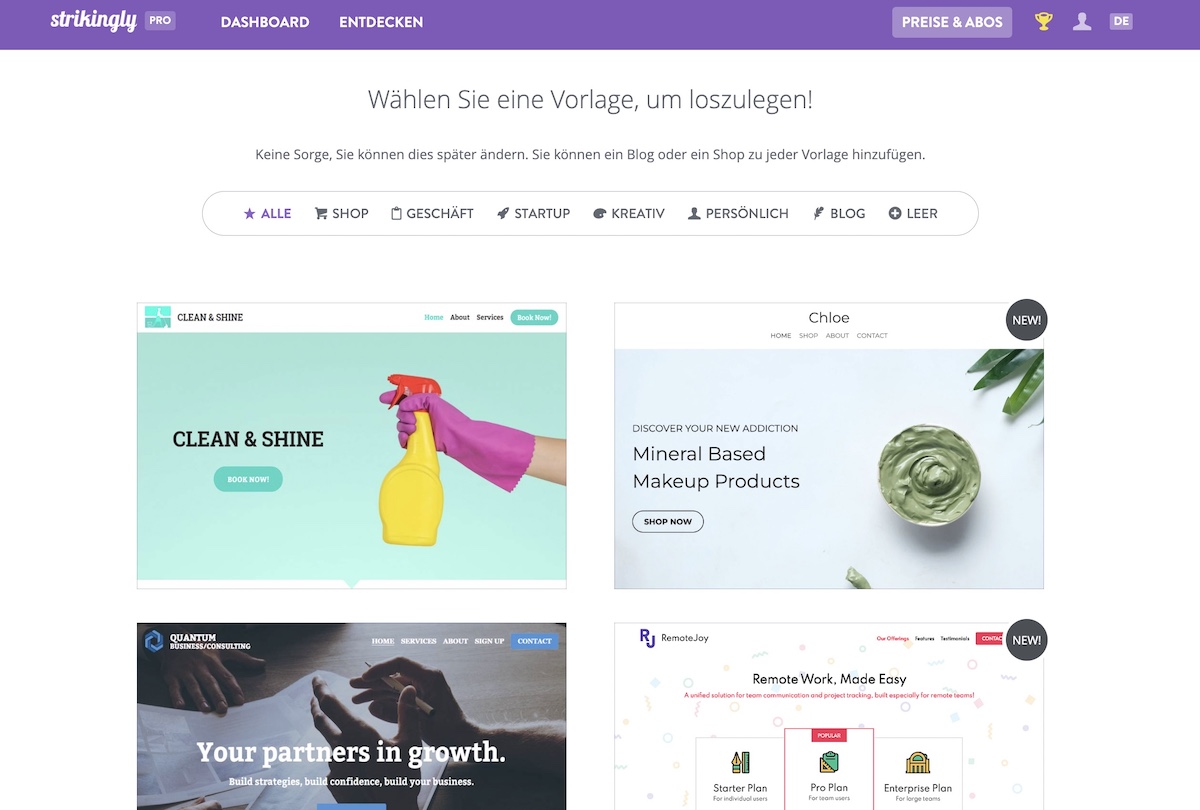Open the trophy rewards icon
This screenshot has height=810, width=1200.
[1044, 21]
